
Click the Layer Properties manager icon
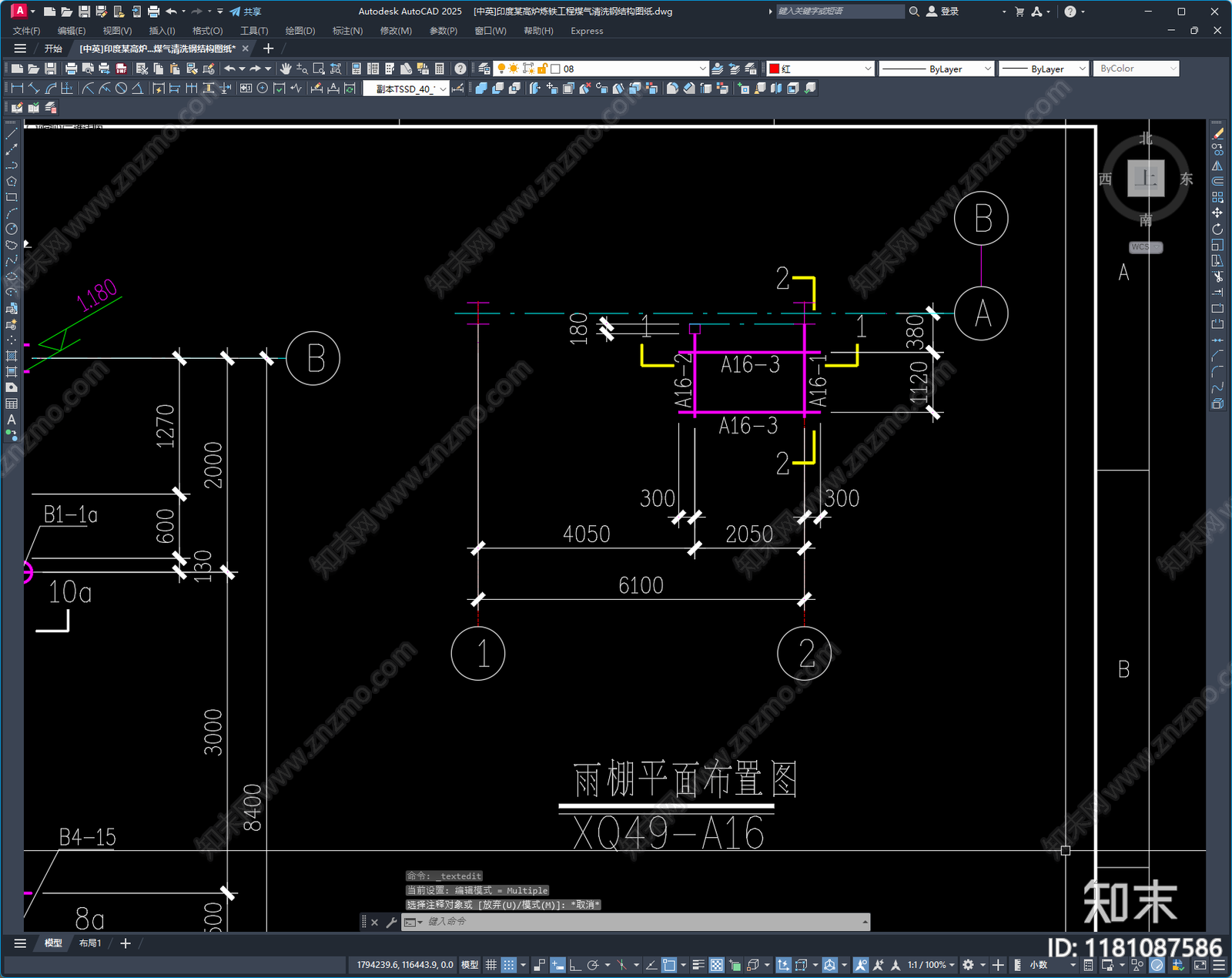484,69
